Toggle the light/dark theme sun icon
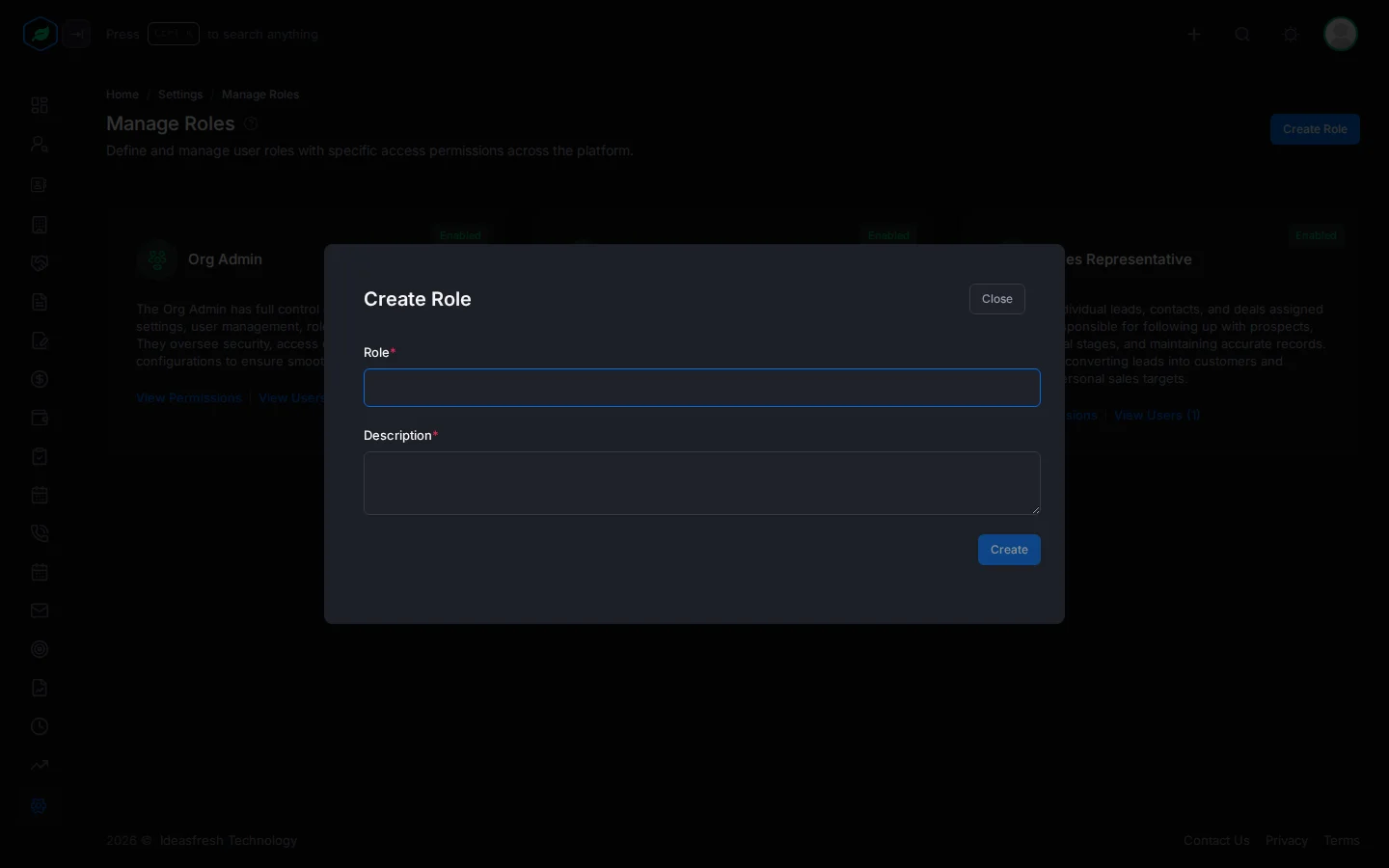This screenshot has height=868, width=1389. point(1291,35)
